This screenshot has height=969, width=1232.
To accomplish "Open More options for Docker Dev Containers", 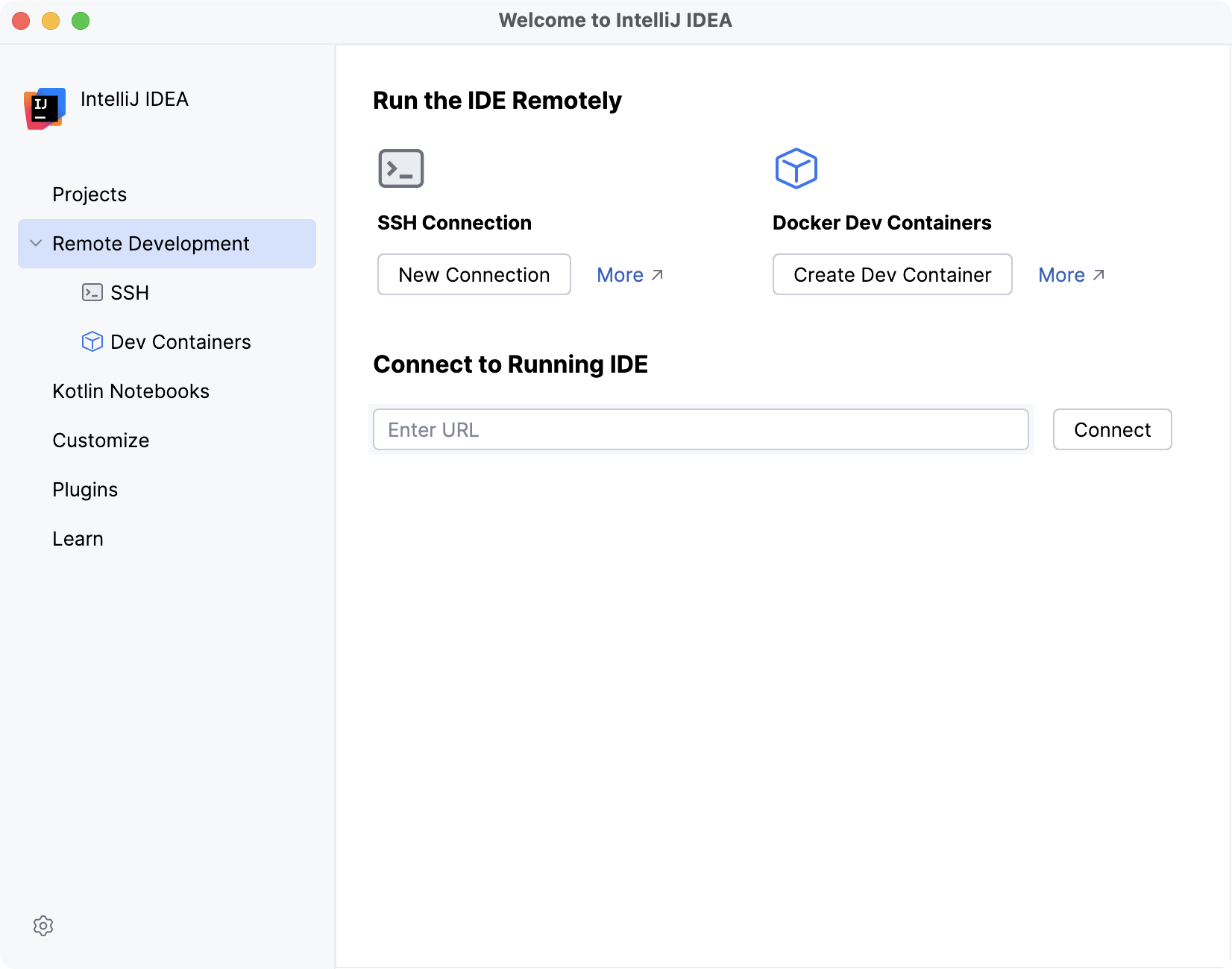I will [1062, 274].
